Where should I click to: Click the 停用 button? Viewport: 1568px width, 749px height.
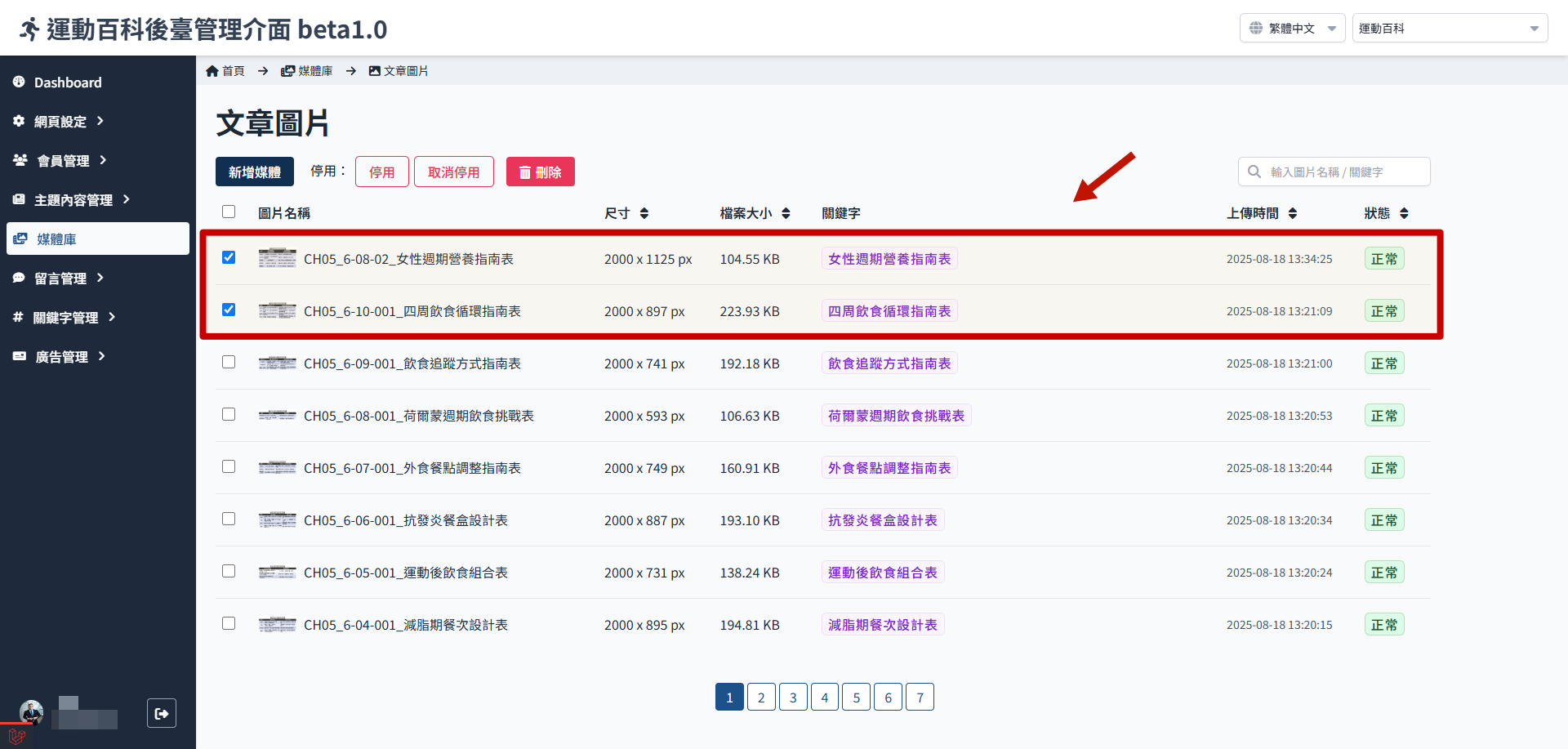click(x=382, y=172)
